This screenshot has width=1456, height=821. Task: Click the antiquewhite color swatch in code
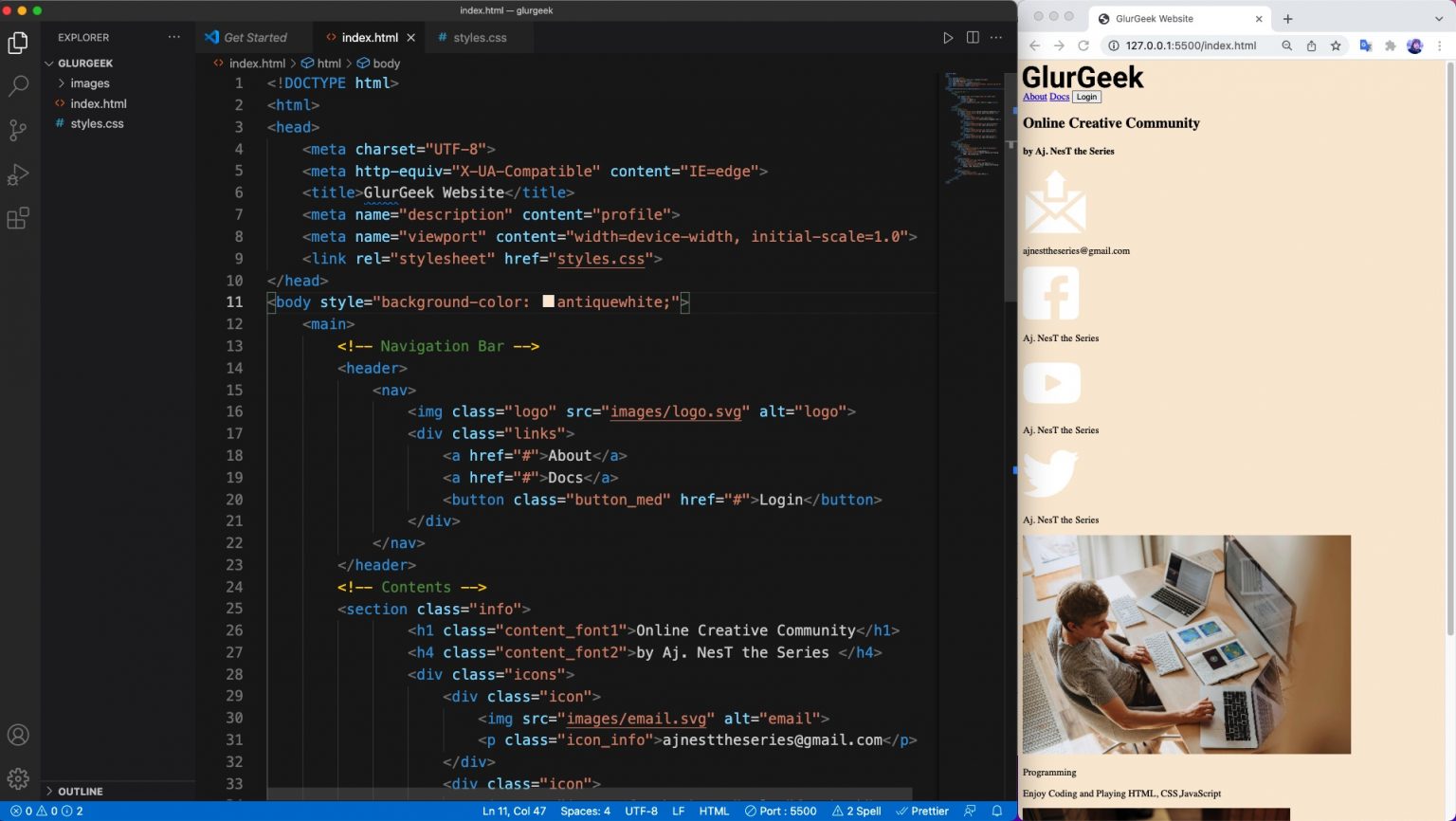click(548, 301)
